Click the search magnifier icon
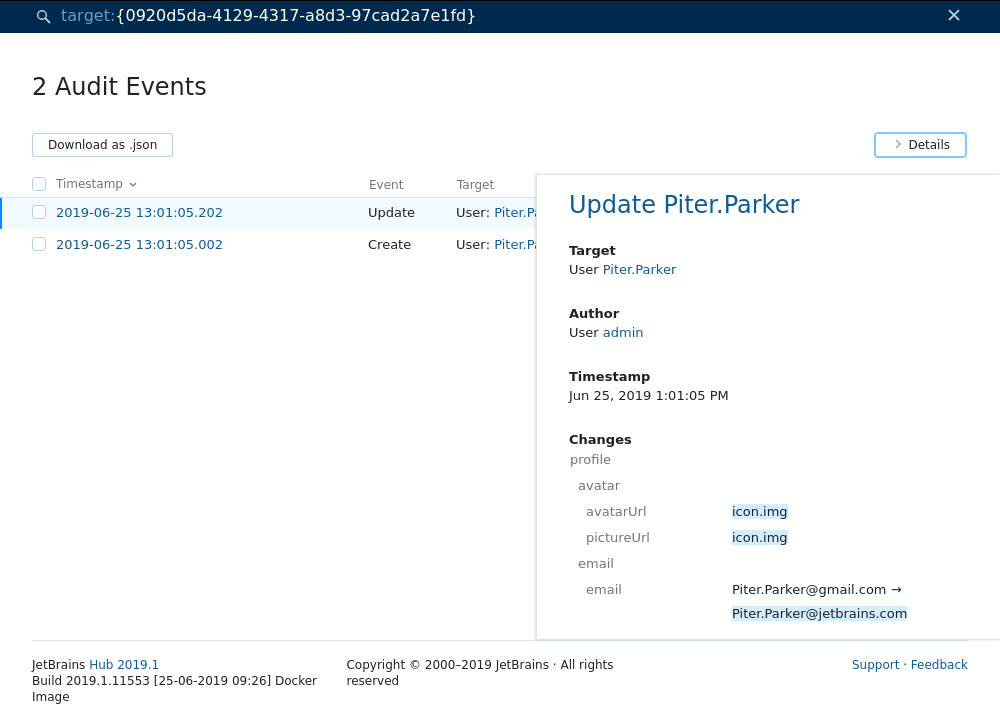 pyautogui.click(x=42, y=16)
